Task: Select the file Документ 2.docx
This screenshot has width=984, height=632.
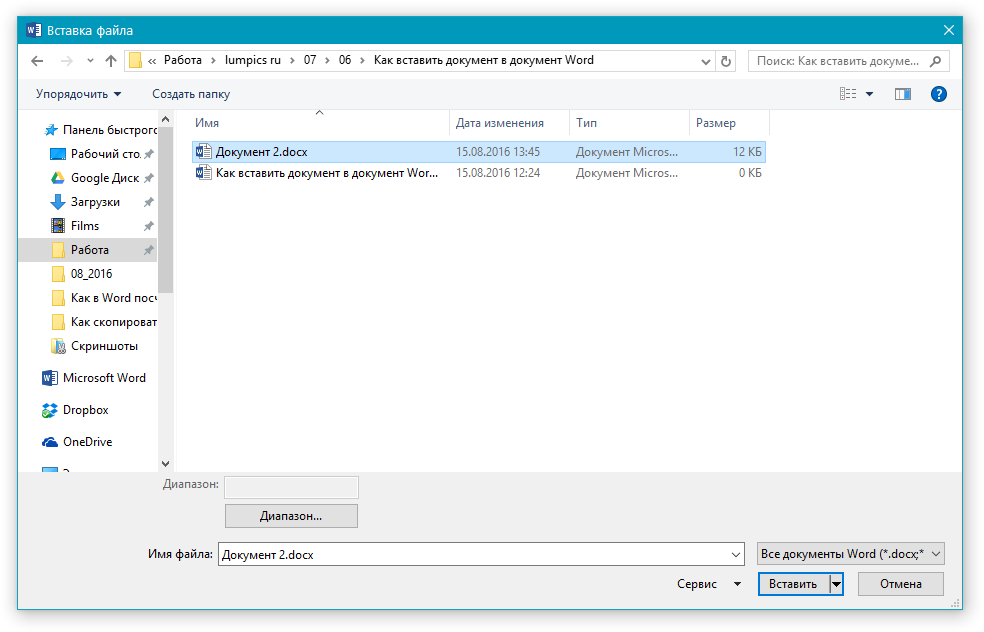Action: click(261, 152)
